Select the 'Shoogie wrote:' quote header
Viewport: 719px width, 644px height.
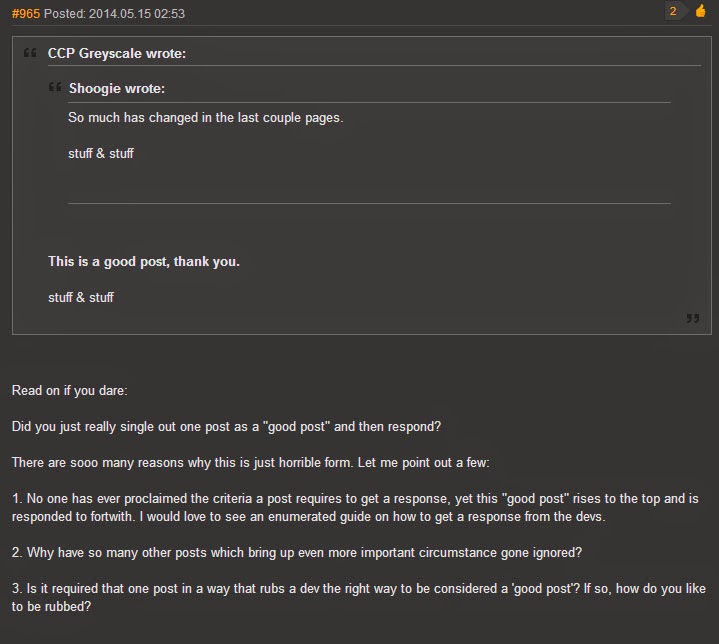[117, 88]
